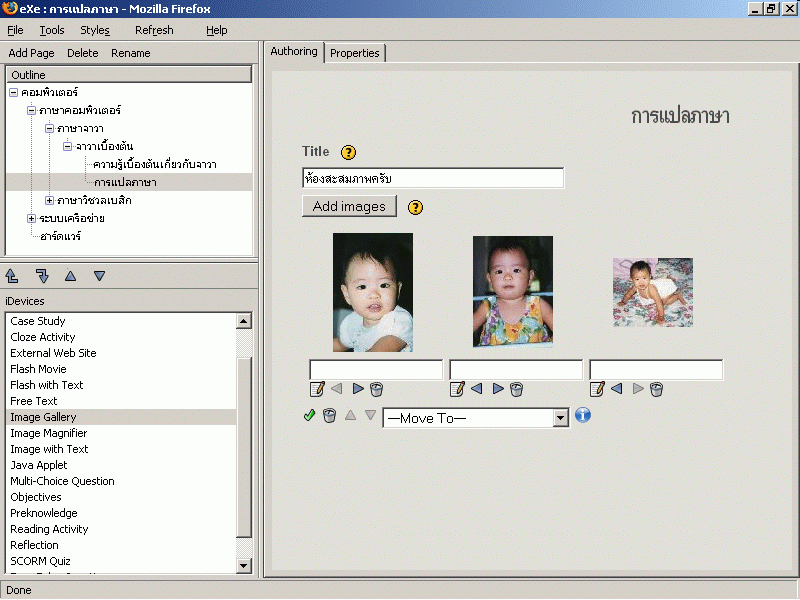
Task: Select the first baby photo thumbnail
Action: pyautogui.click(x=373, y=292)
